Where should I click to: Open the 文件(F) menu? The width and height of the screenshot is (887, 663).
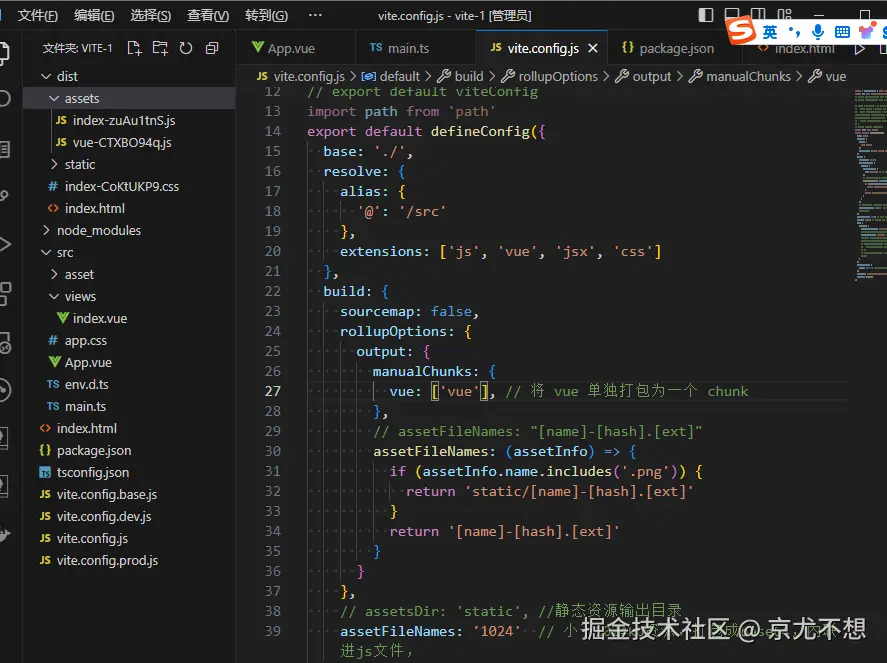pyautogui.click(x=38, y=16)
